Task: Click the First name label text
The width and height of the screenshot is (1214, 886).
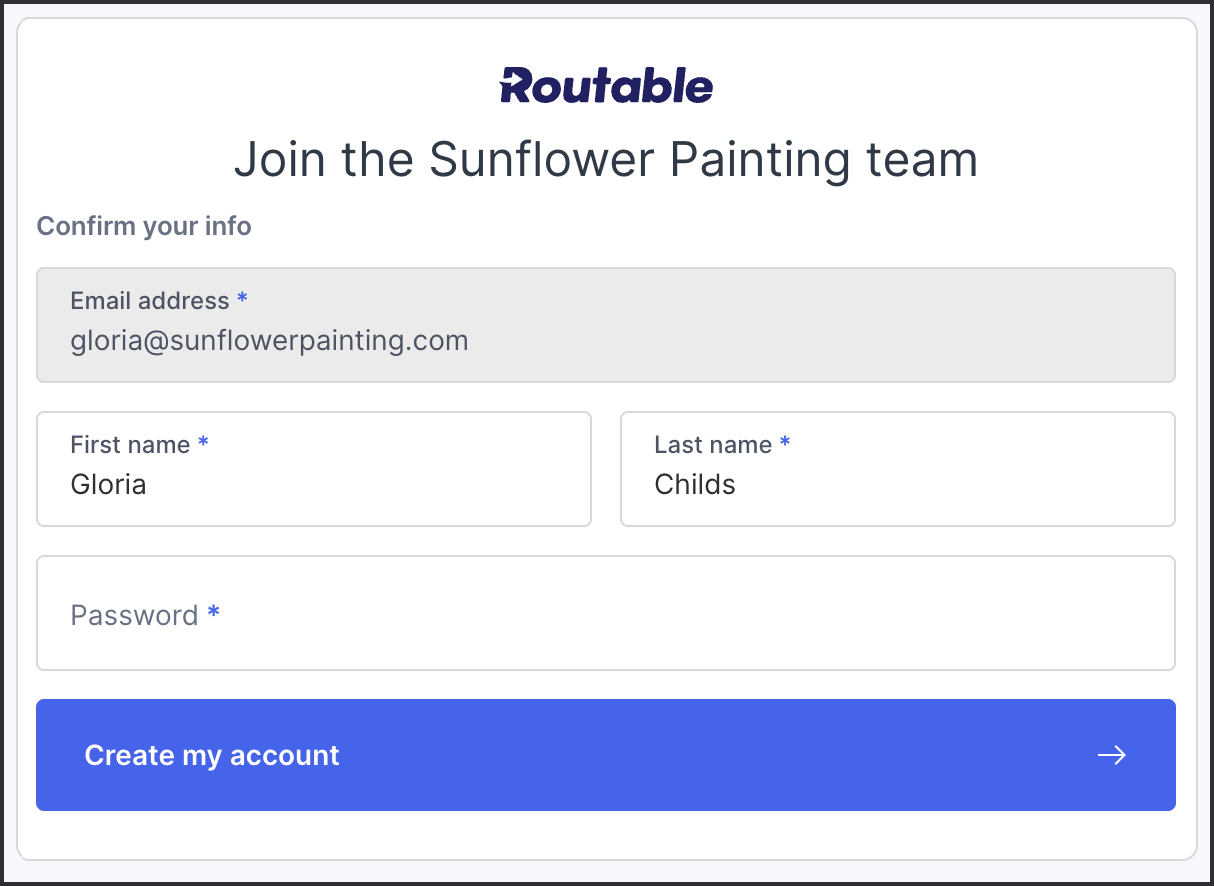Action: click(x=130, y=445)
